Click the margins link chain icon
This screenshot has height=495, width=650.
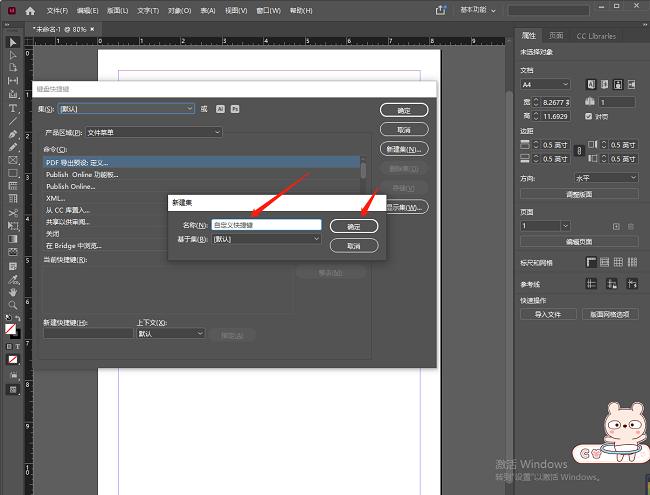click(x=578, y=149)
